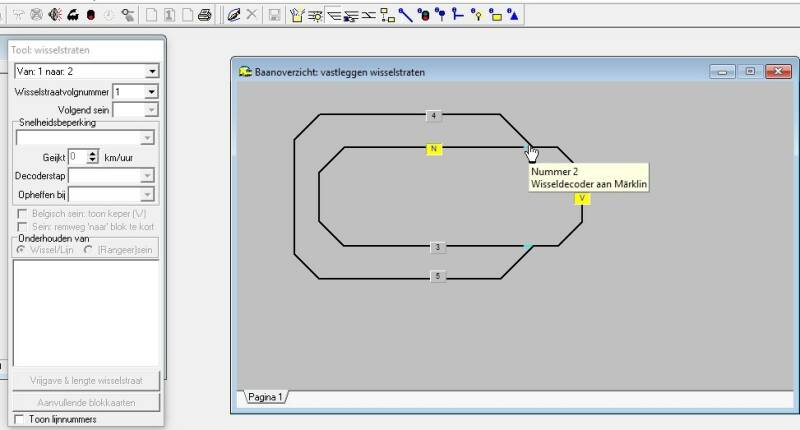800x430 pixels.
Task: Switch to the 'Pagina 1' tab
Action: click(265, 397)
